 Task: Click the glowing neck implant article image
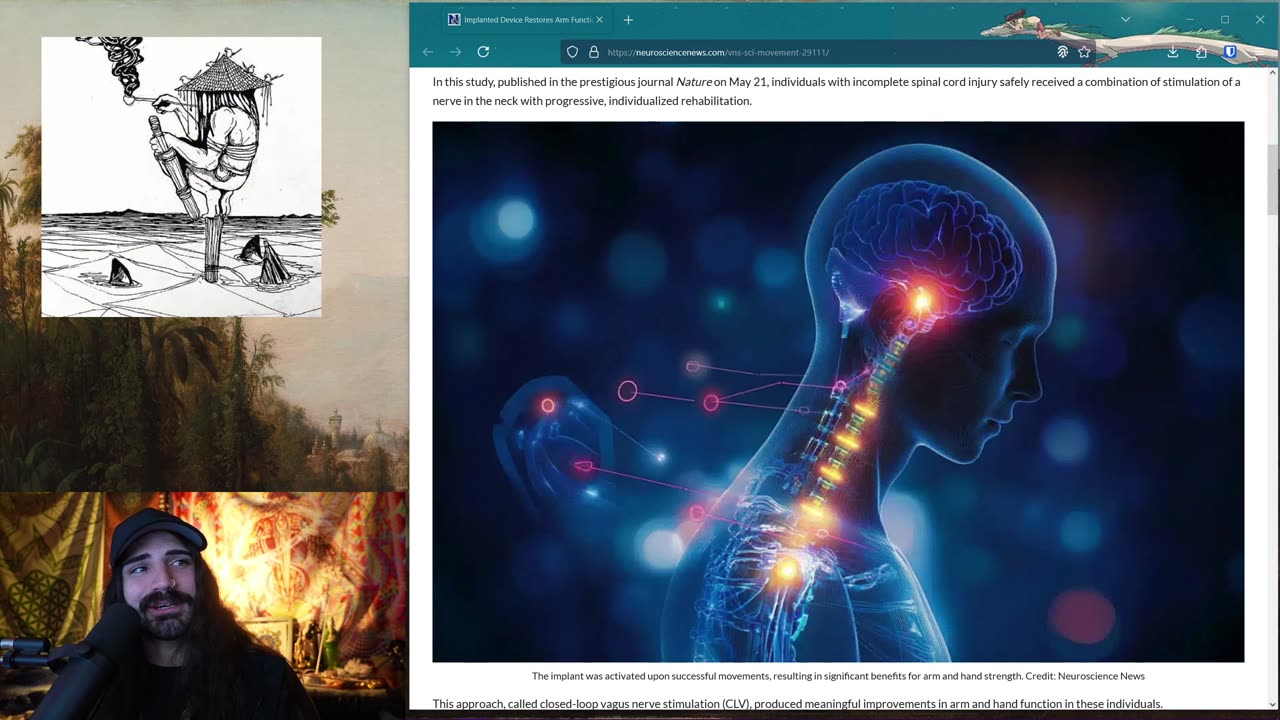(x=838, y=392)
